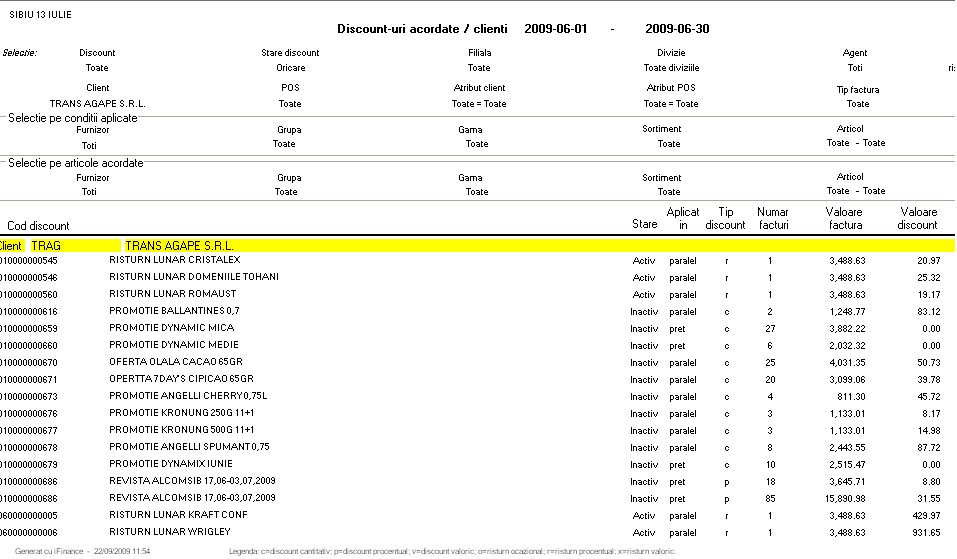957x559 pixels.
Task: Select row 'PROMOTIE BALLANTINES 0,7'
Action: pos(477,312)
